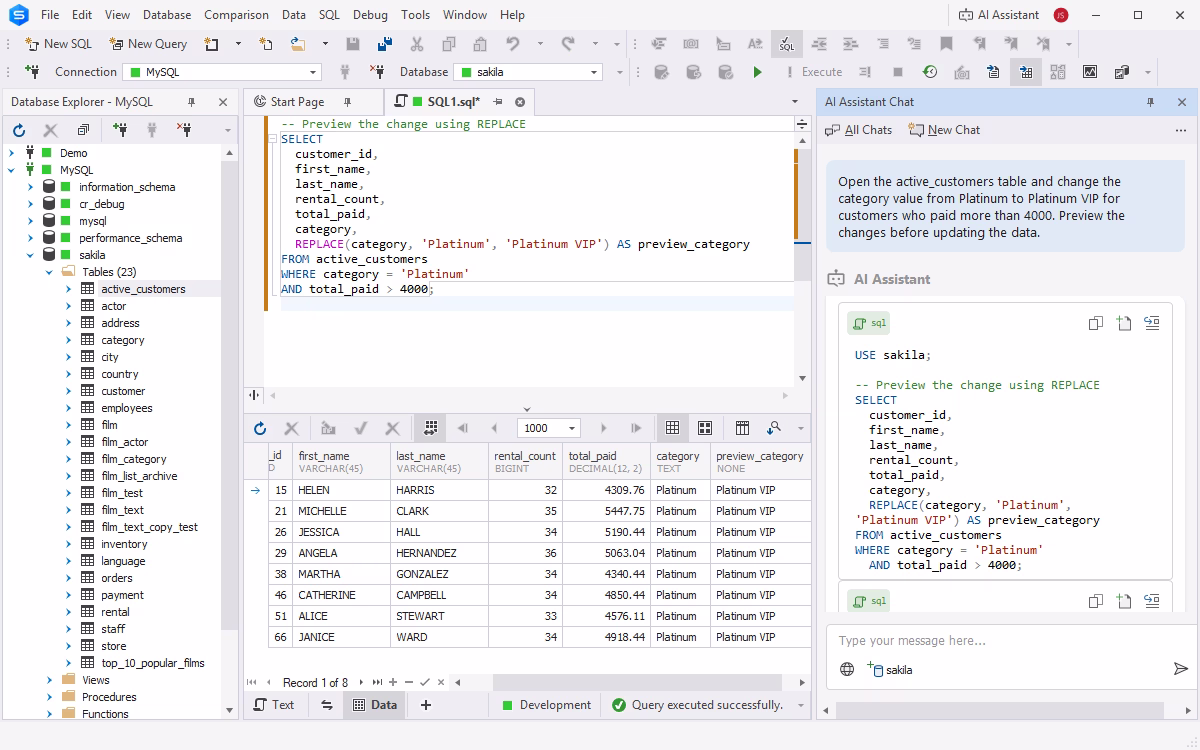Open the AI Assistant button in title bar
This screenshot has height=750, width=1200.
pyautogui.click(x=998, y=15)
